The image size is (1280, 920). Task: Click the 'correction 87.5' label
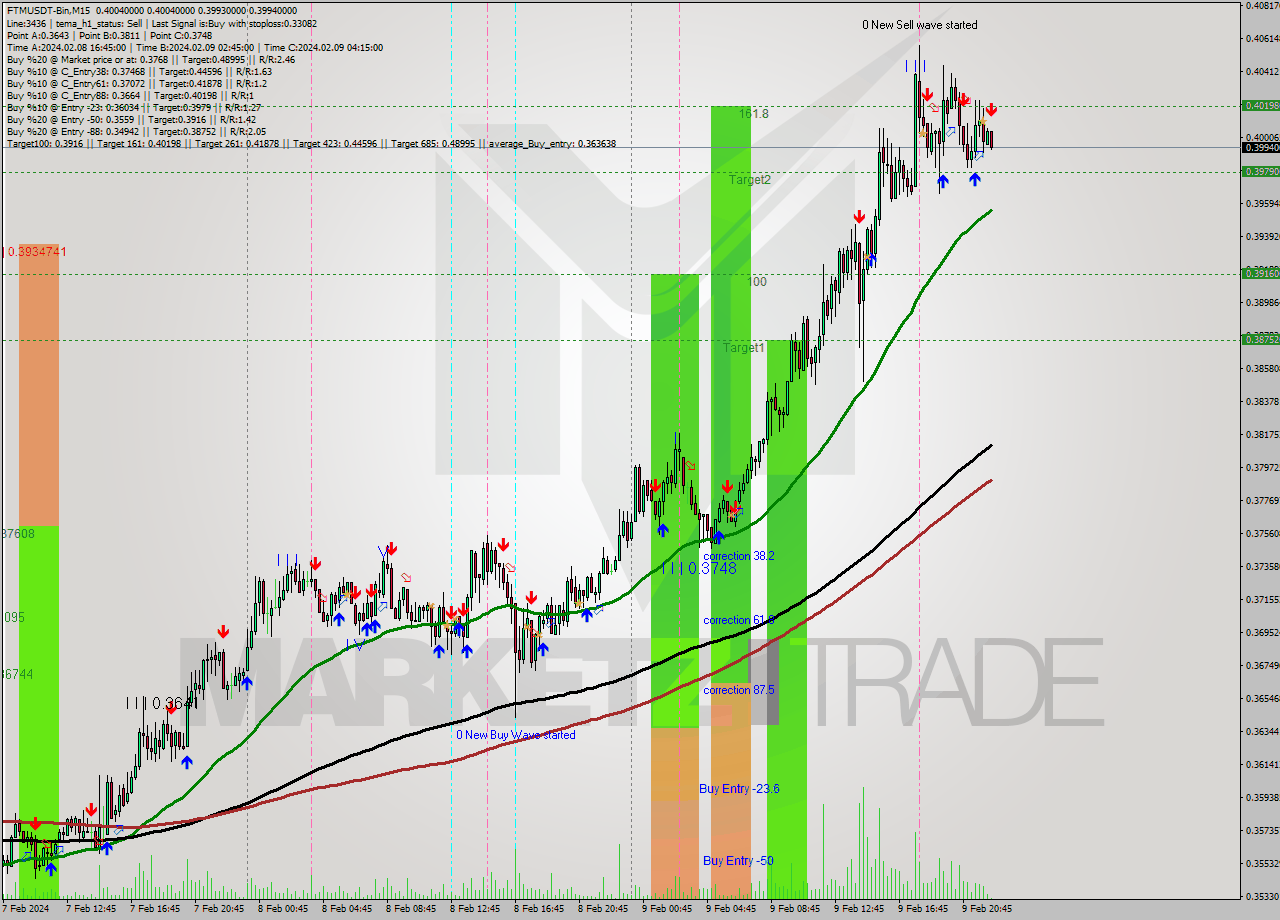[739, 690]
